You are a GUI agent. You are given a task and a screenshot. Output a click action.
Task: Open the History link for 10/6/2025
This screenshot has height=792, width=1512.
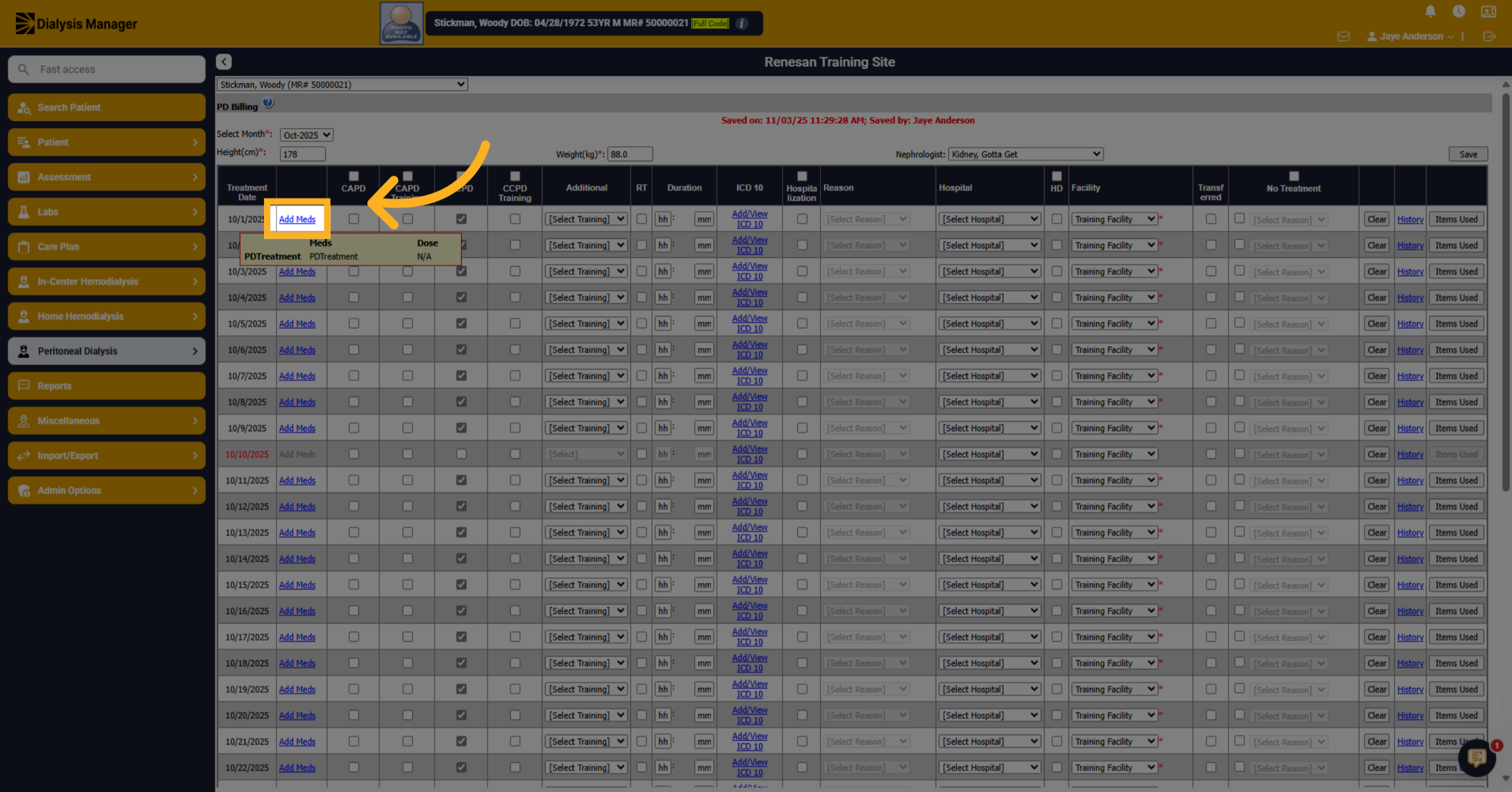pyautogui.click(x=1410, y=350)
